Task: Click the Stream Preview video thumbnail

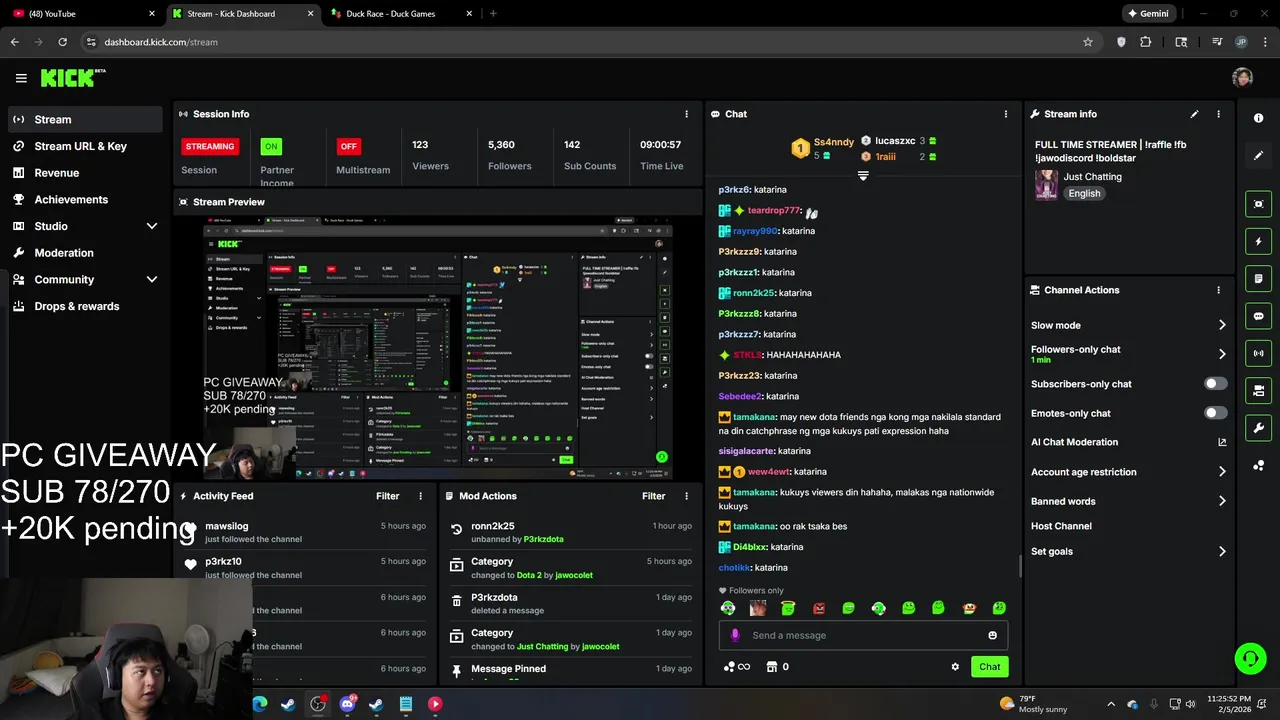Action: [x=438, y=349]
